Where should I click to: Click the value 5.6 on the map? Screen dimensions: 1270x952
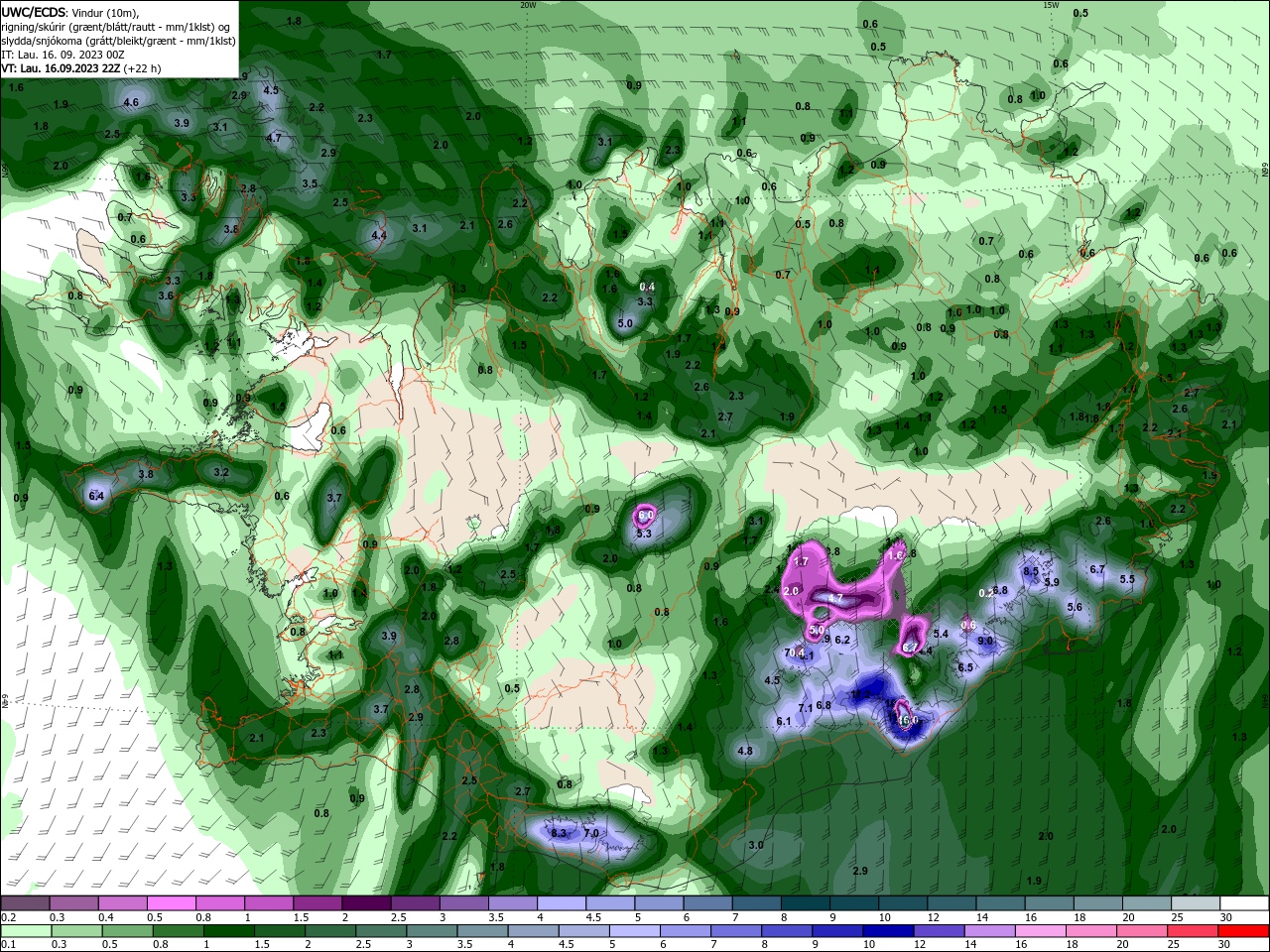tap(1075, 607)
